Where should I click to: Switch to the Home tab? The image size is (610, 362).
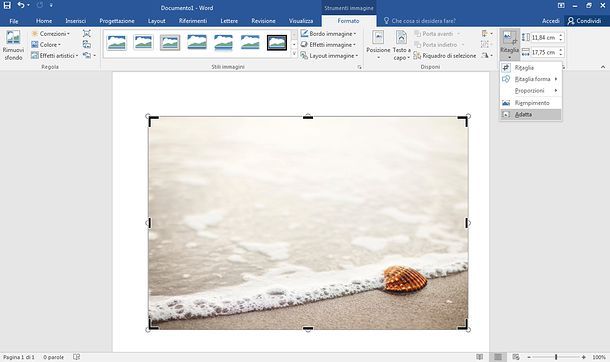[44, 21]
